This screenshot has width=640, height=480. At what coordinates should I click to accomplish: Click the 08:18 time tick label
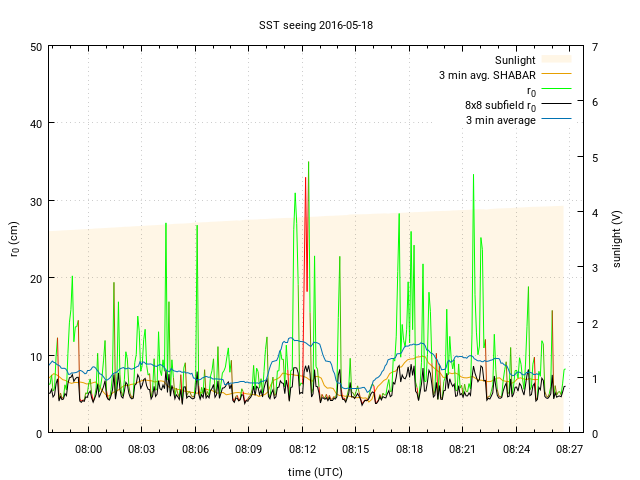pyautogui.click(x=409, y=449)
